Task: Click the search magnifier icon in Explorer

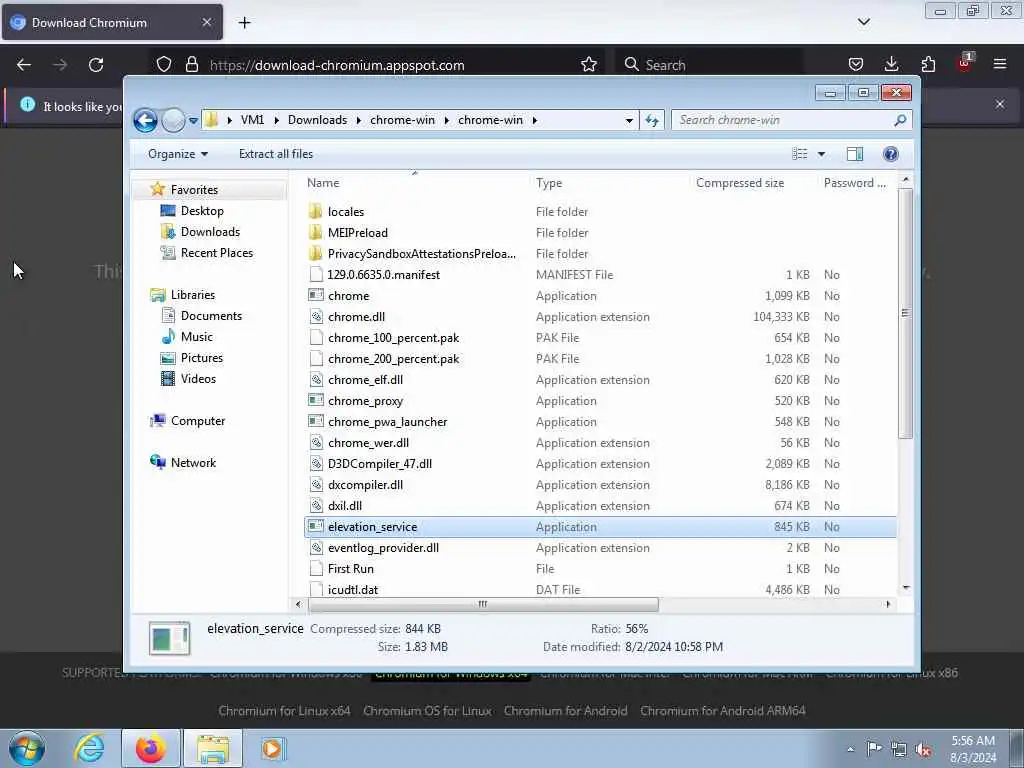Action: click(x=901, y=120)
